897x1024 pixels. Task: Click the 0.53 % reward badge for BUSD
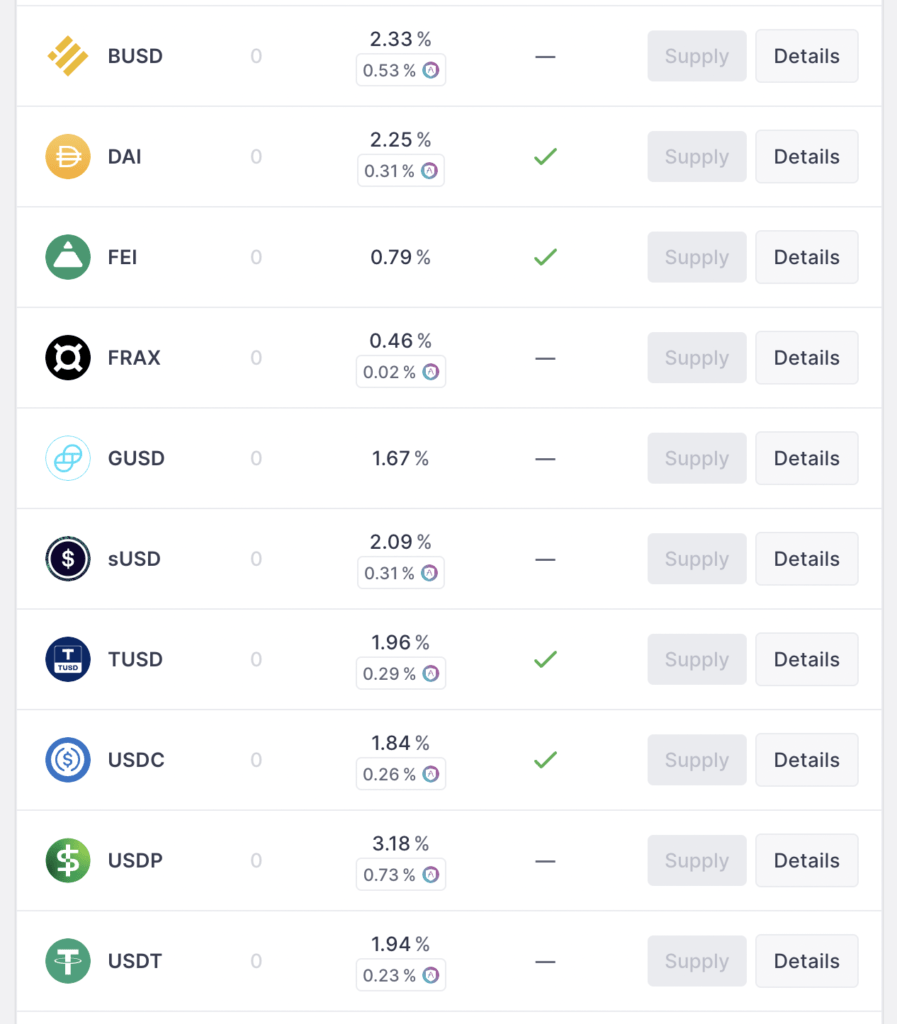pyautogui.click(x=401, y=71)
